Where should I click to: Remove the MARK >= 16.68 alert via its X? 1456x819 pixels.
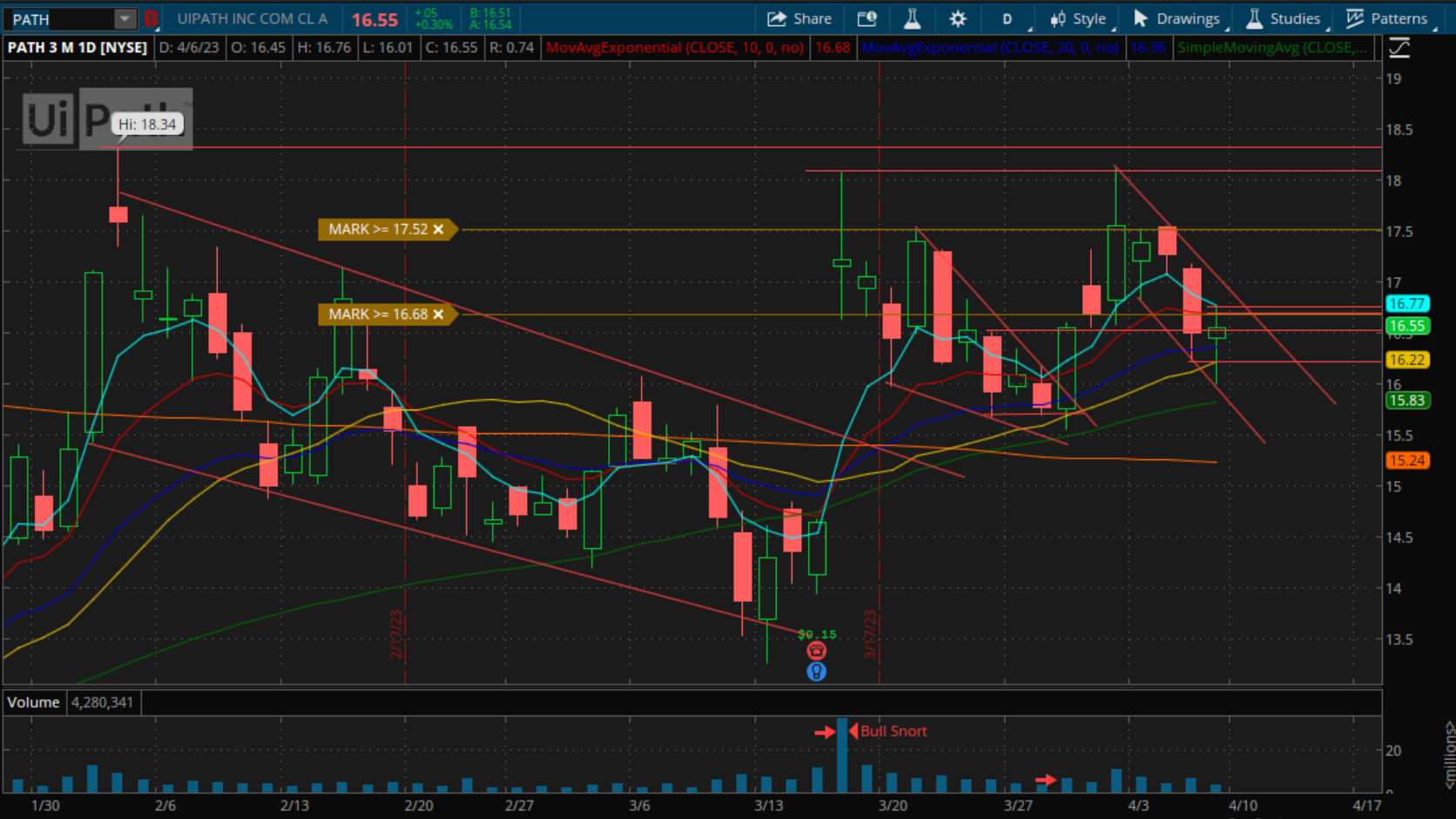438,314
